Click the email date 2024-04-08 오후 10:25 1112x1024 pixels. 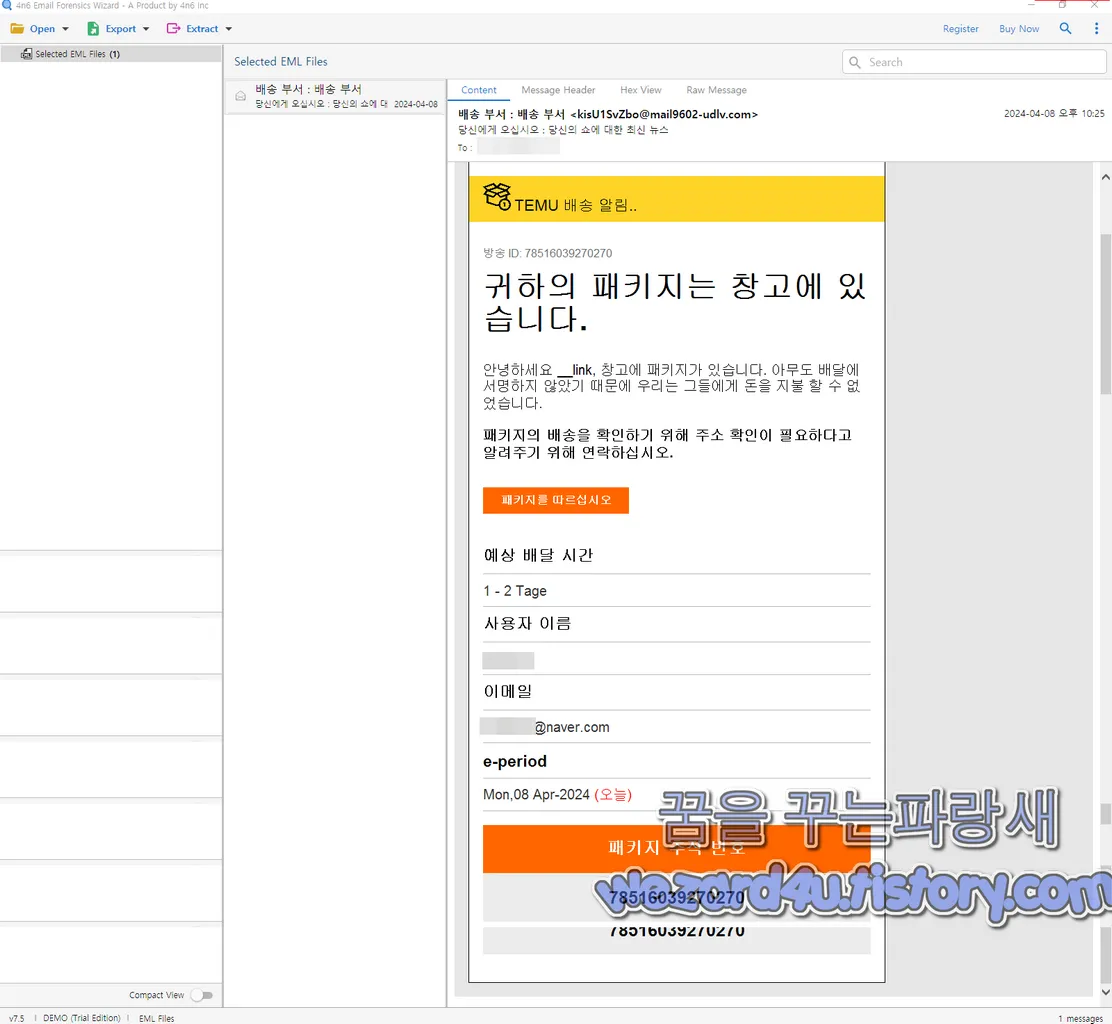[x=1054, y=113]
